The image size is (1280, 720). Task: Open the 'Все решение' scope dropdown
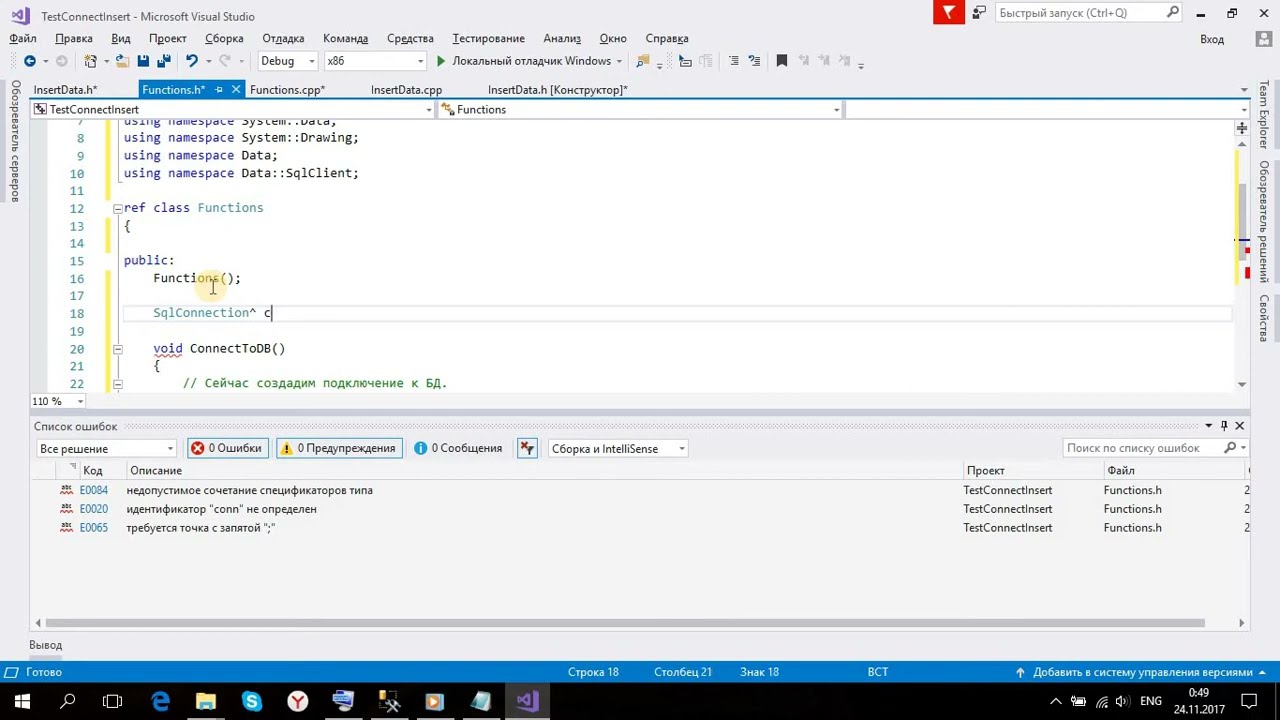(106, 448)
